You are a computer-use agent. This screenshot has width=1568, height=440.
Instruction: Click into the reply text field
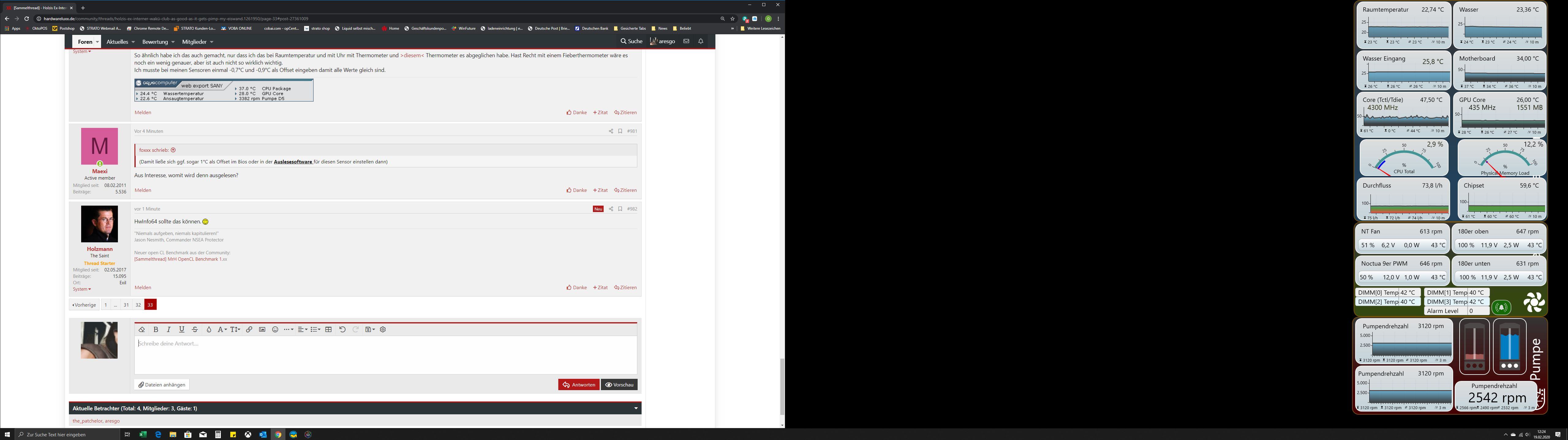click(385, 355)
